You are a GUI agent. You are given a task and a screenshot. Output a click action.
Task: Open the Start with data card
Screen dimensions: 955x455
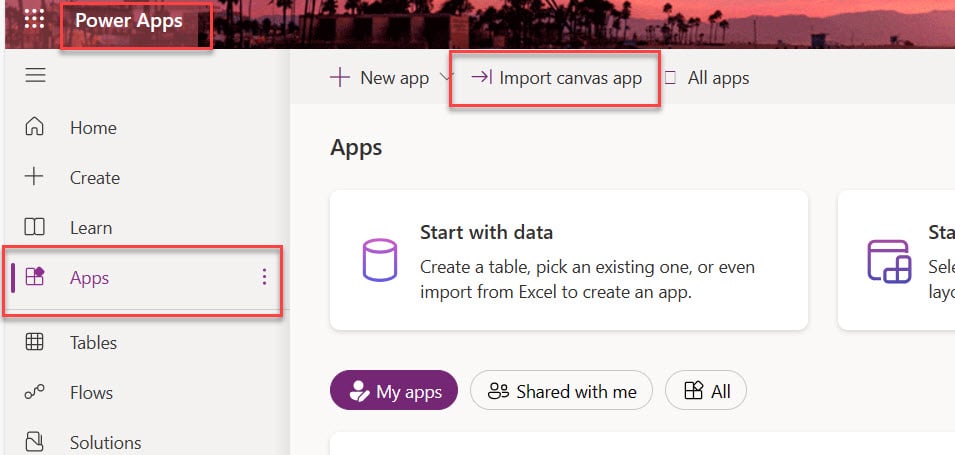pos(569,260)
